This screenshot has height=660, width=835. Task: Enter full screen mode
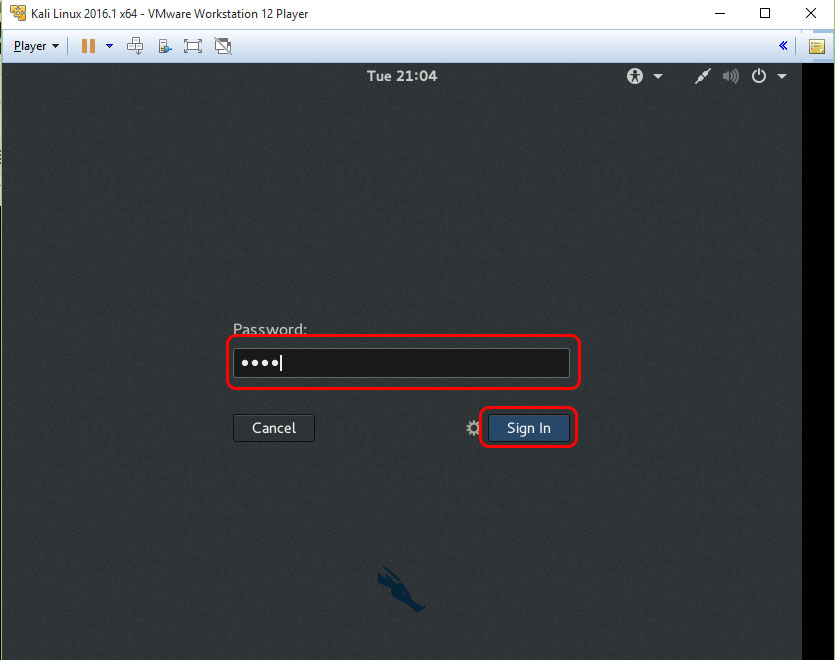point(193,46)
